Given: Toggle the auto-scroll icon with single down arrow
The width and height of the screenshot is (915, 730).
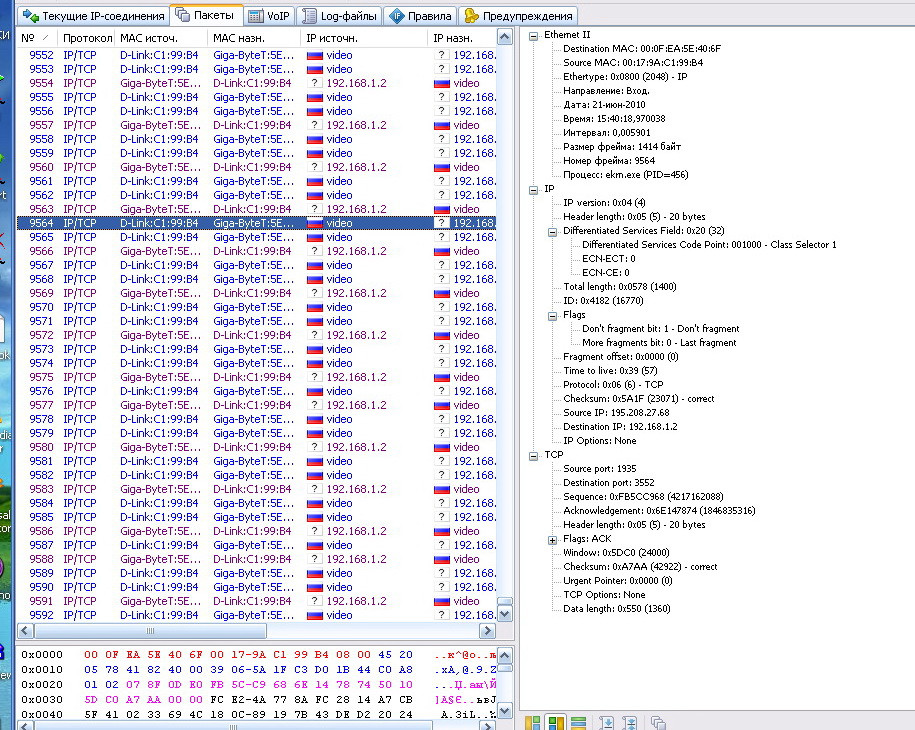Looking at the screenshot, I should pyautogui.click(x=606, y=722).
